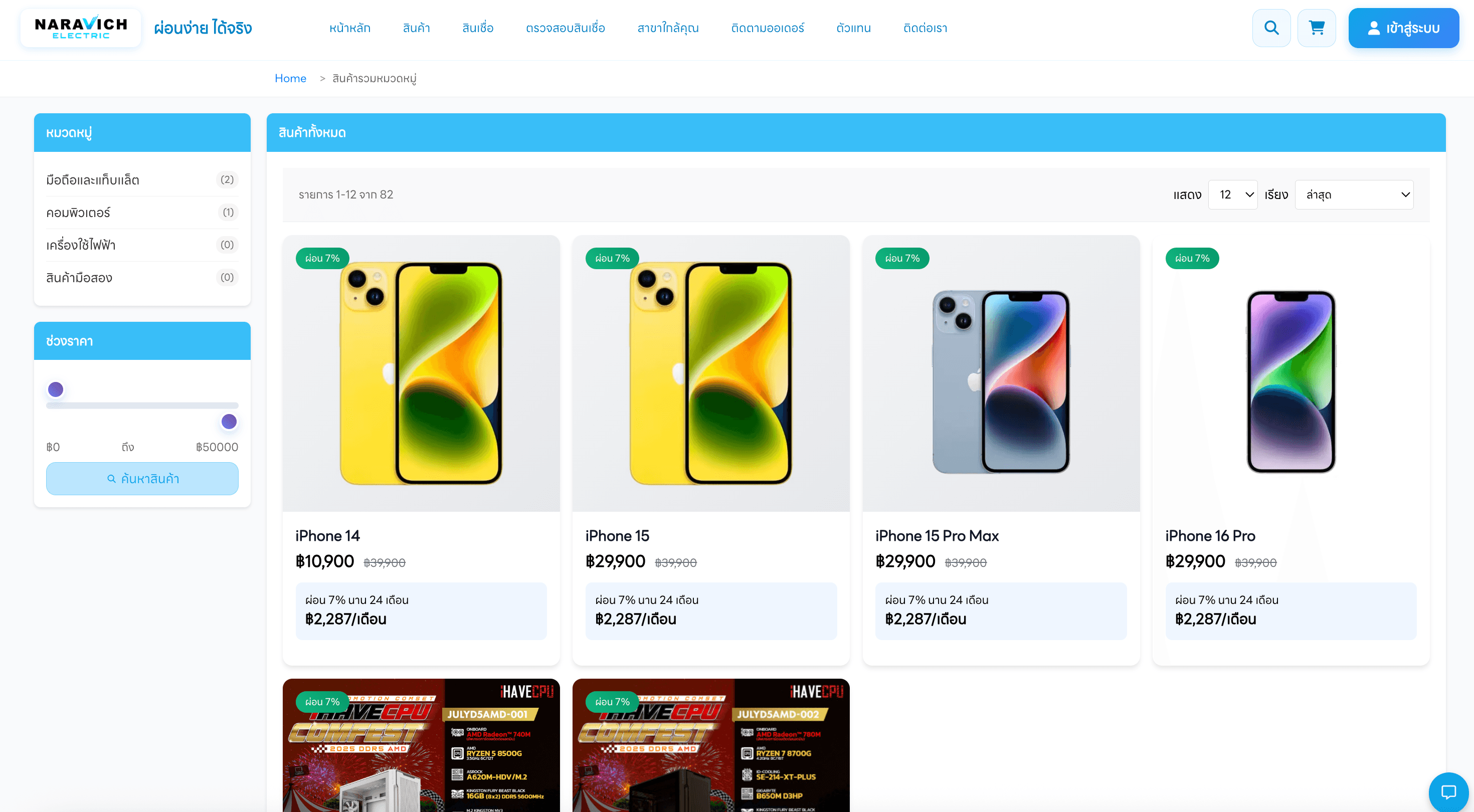
Task: Click the ค้นหาสินค้า search button
Action: point(142,478)
